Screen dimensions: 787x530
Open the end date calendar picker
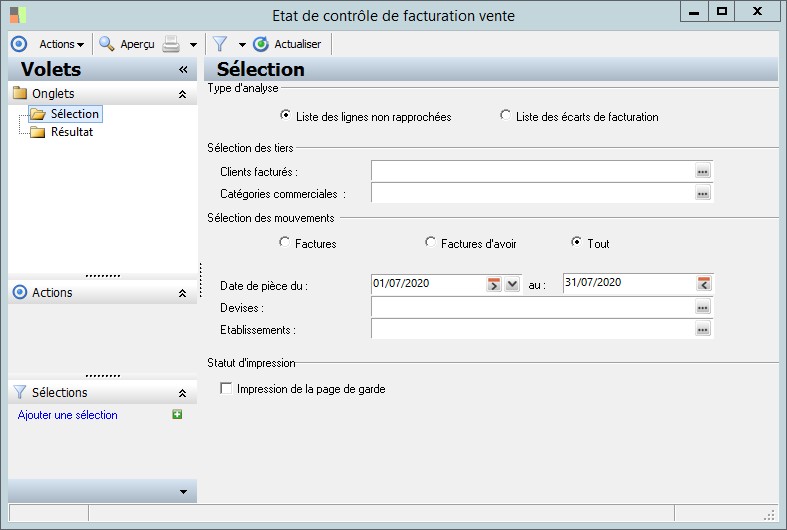703,284
